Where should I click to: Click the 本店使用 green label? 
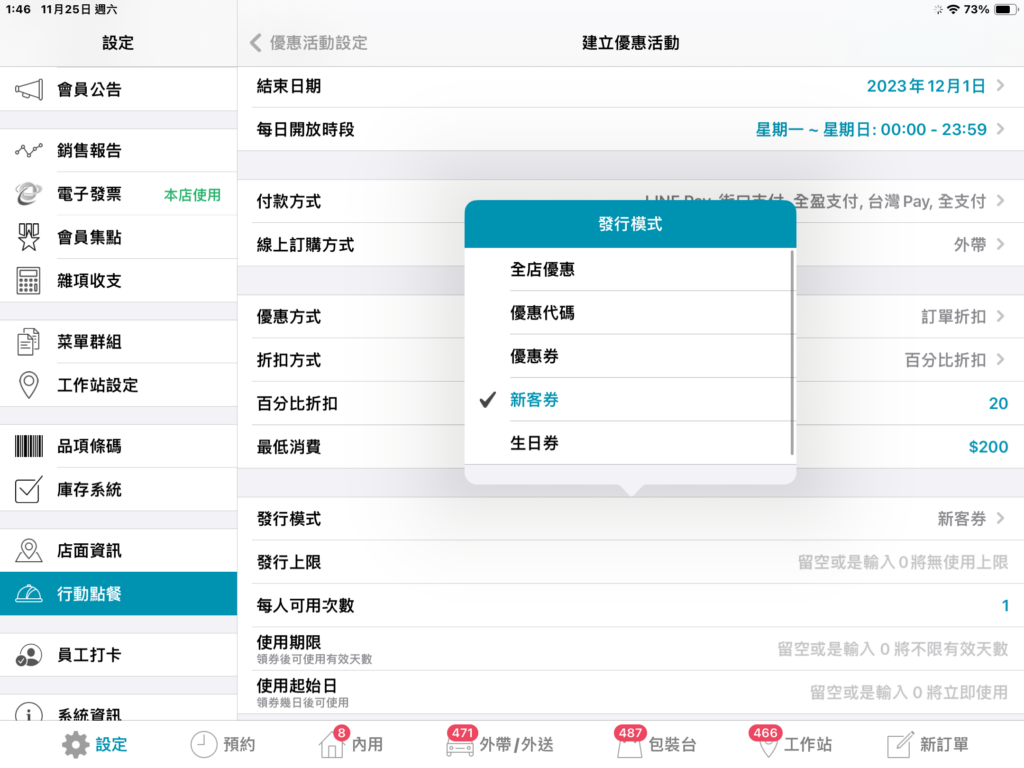(x=192, y=195)
